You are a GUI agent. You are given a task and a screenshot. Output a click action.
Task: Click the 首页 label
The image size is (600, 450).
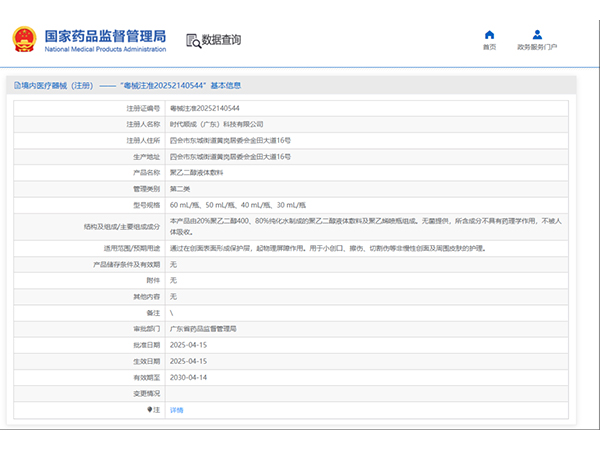click(489, 47)
